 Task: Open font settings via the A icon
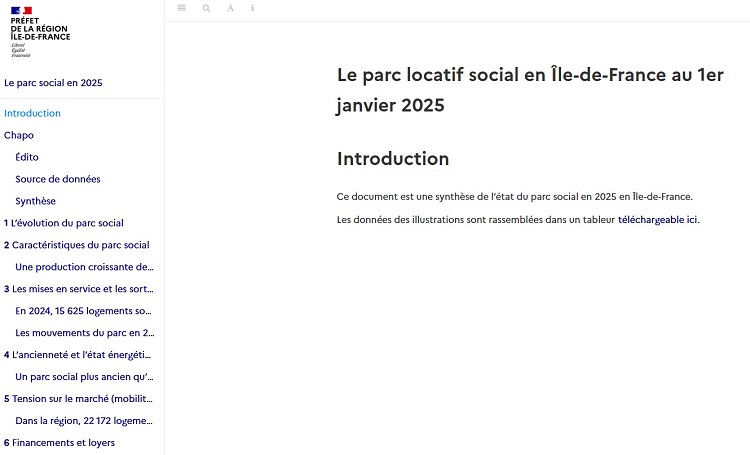coord(230,8)
